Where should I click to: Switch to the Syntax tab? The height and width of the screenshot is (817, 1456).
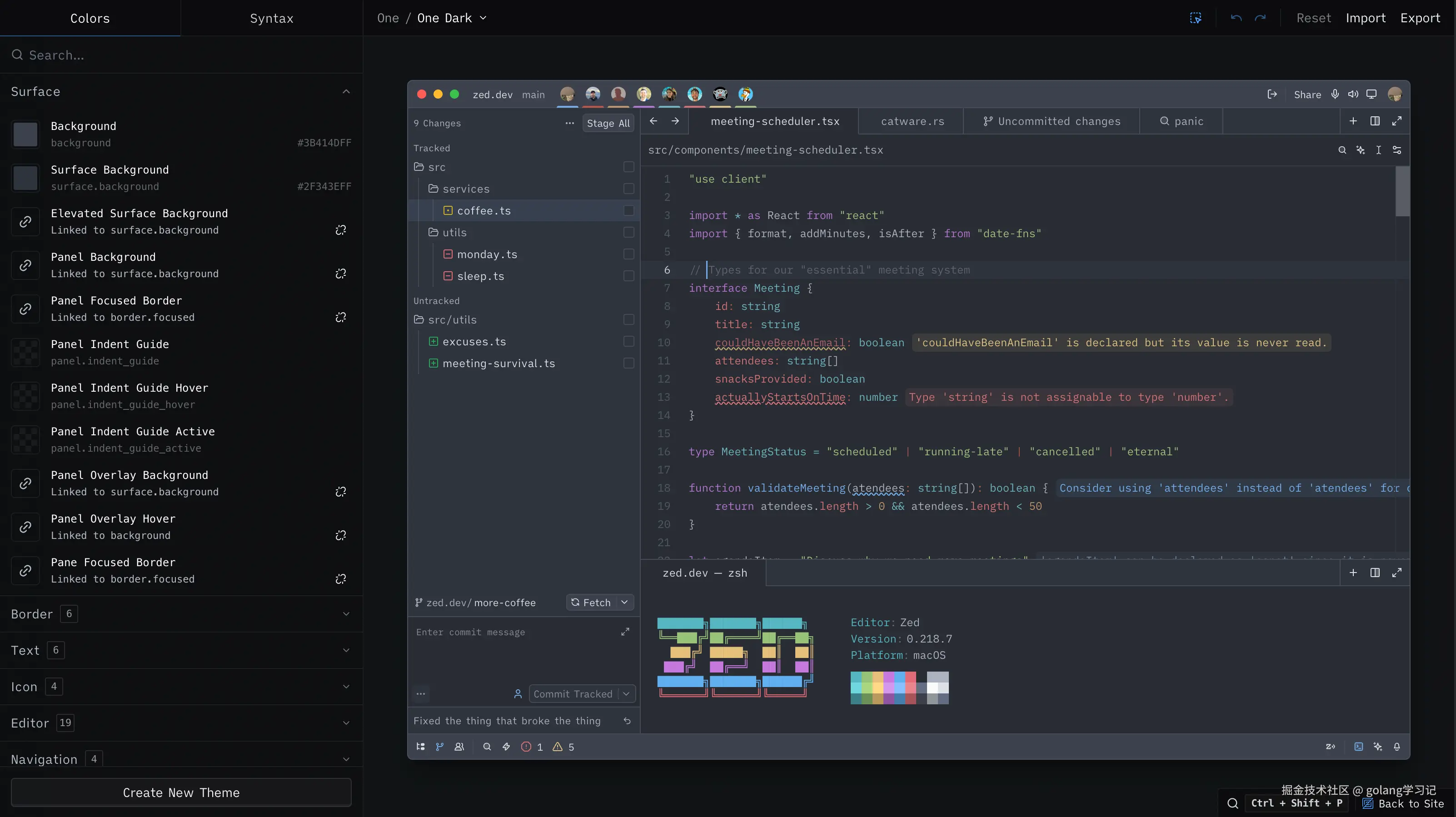[271, 18]
